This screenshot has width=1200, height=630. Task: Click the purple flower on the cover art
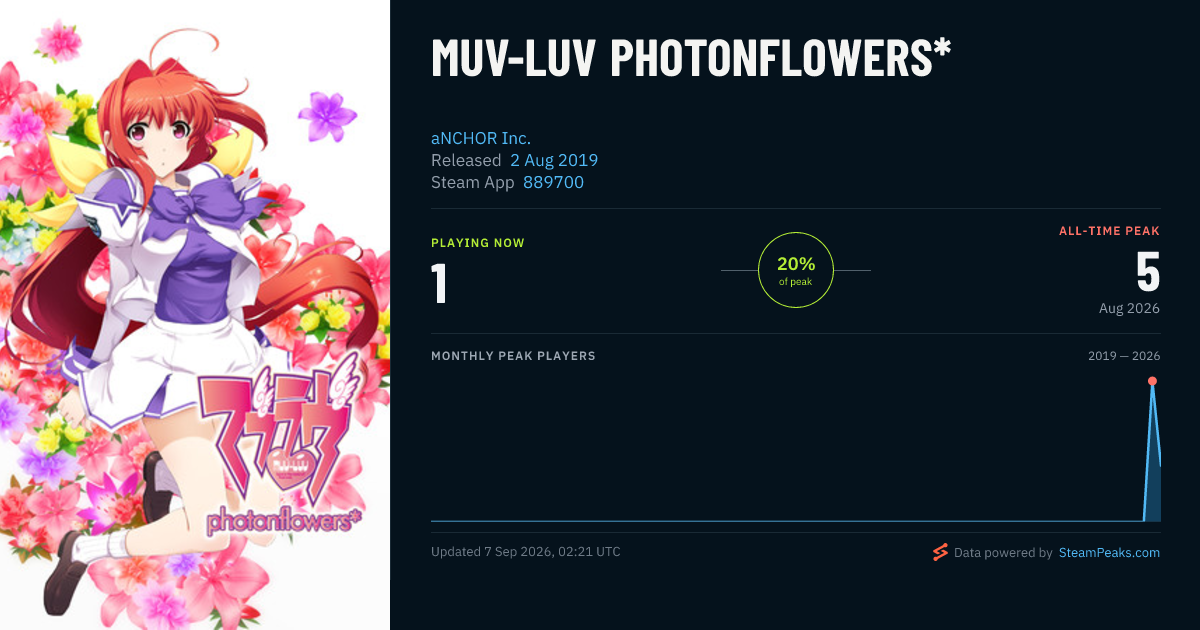point(327,116)
